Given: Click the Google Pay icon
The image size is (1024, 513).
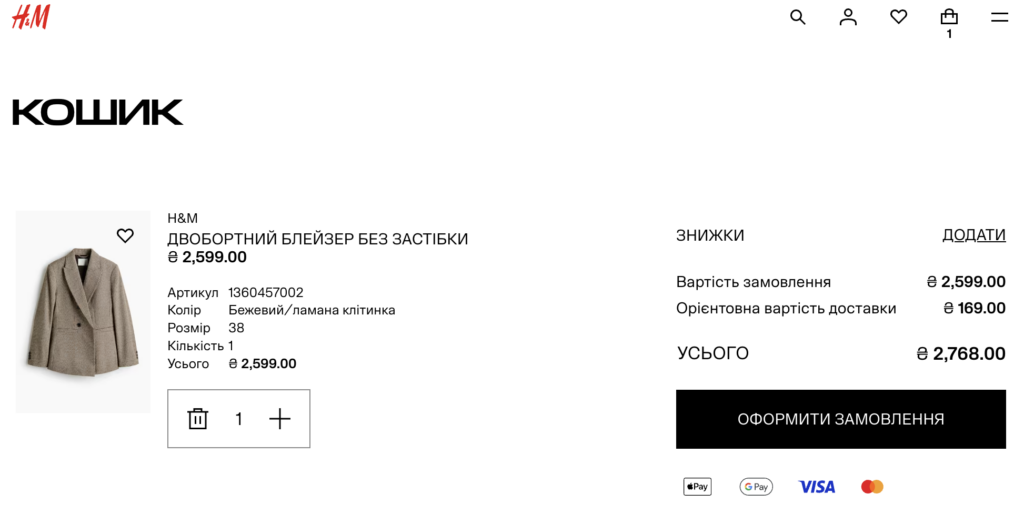Looking at the screenshot, I should click(x=756, y=486).
